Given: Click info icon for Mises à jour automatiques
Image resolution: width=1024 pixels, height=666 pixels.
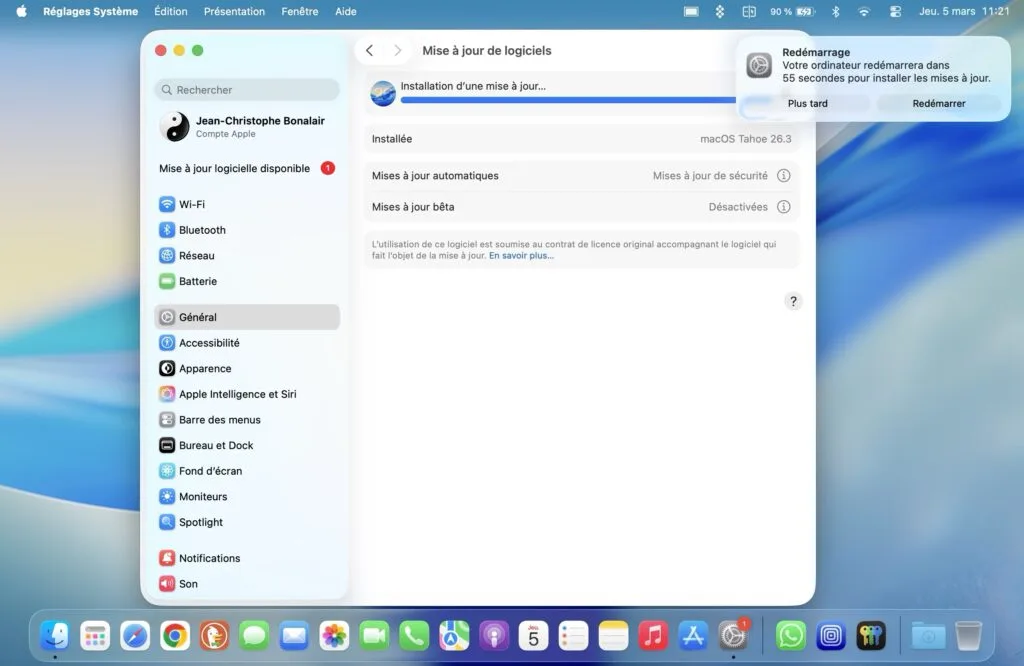Looking at the screenshot, I should 784,176.
